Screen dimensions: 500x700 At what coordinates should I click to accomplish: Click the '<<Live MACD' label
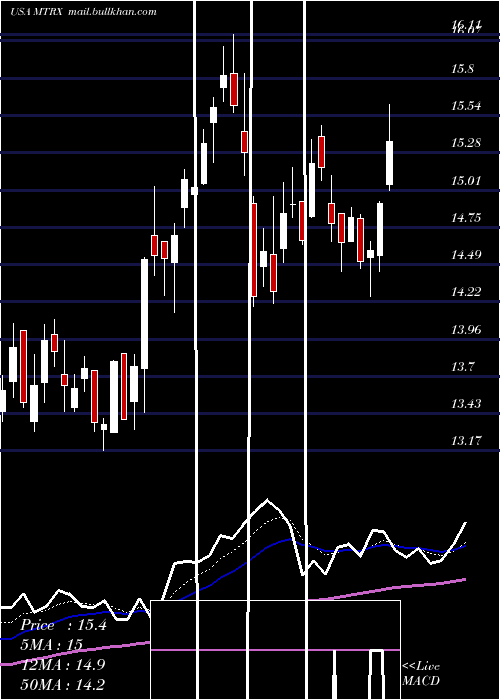421,673
